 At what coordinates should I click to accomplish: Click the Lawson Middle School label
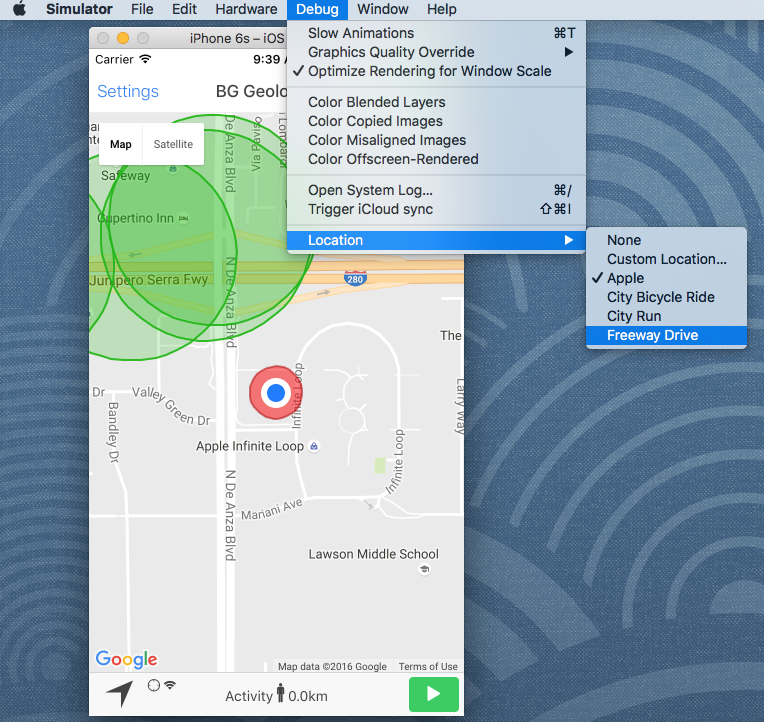(374, 554)
